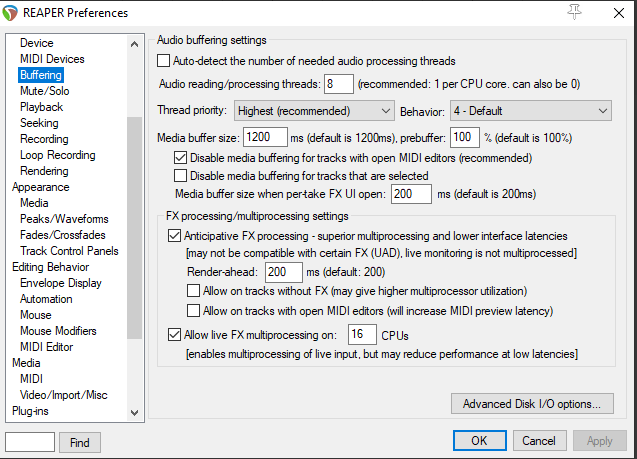The height and width of the screenshot is (459, 637).
Task: Click the Media buffer size field
Action: pos(265,137)
